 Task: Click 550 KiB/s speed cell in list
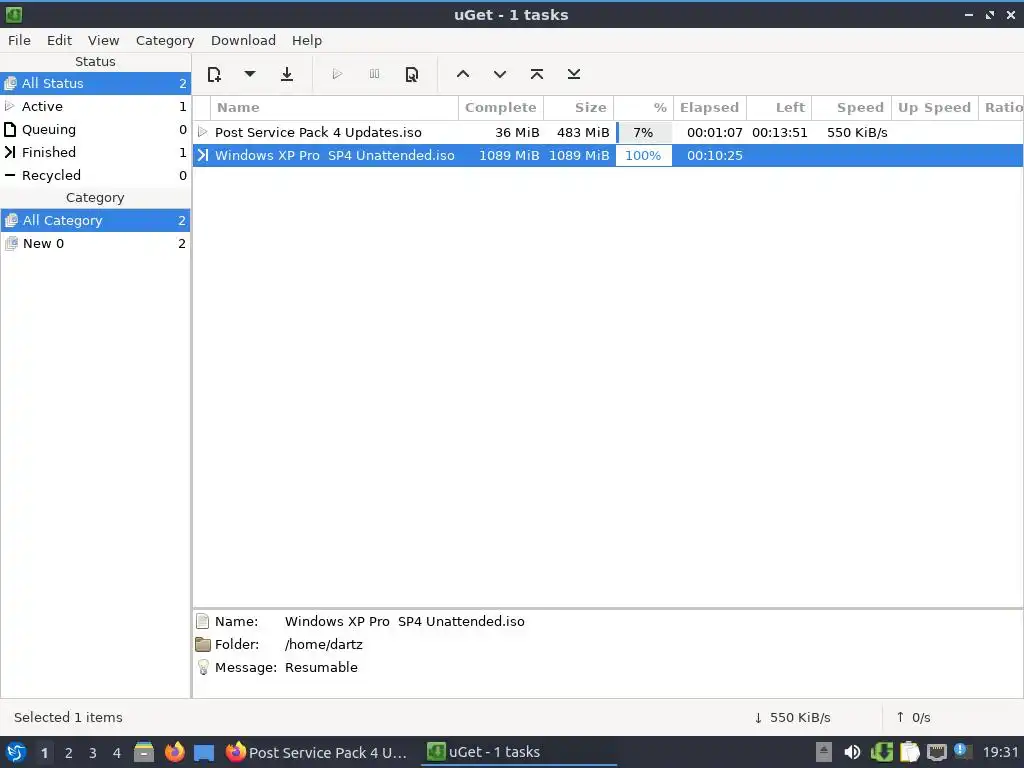coord(857,133)
